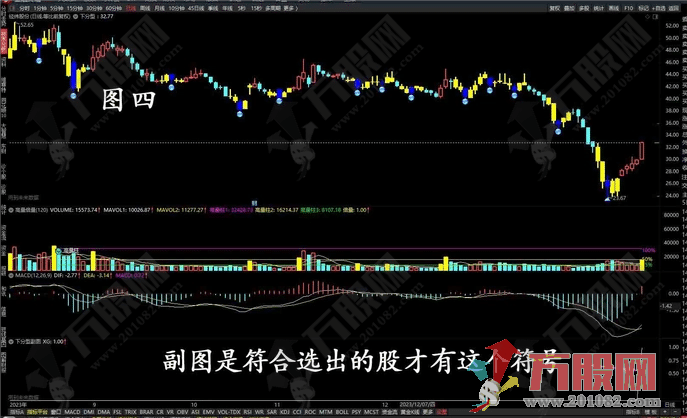Expand the 更多 indicators menu in the bottom bar

(428, 412)
